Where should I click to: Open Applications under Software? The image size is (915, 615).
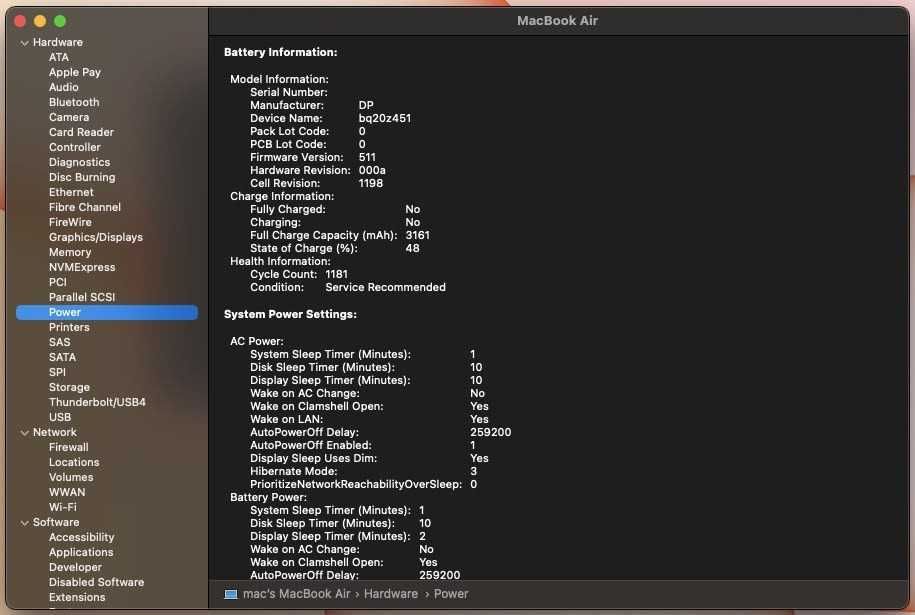pyautogui.click(x=81, y=552)
